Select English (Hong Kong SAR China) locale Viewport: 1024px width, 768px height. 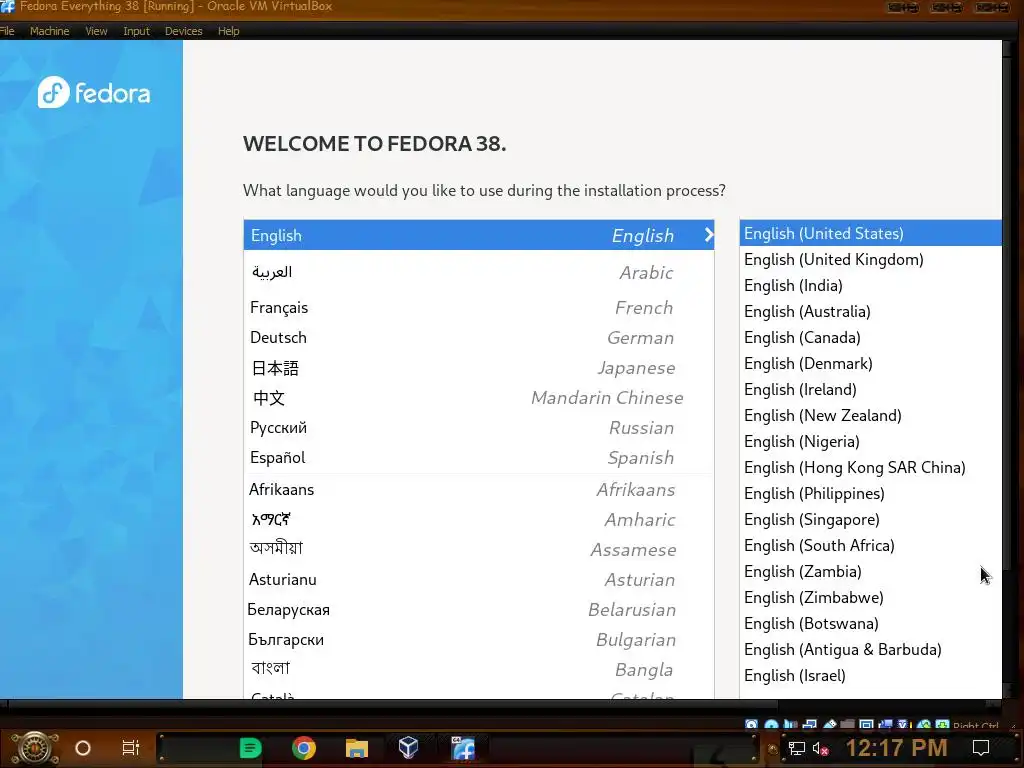pos(870,468)
